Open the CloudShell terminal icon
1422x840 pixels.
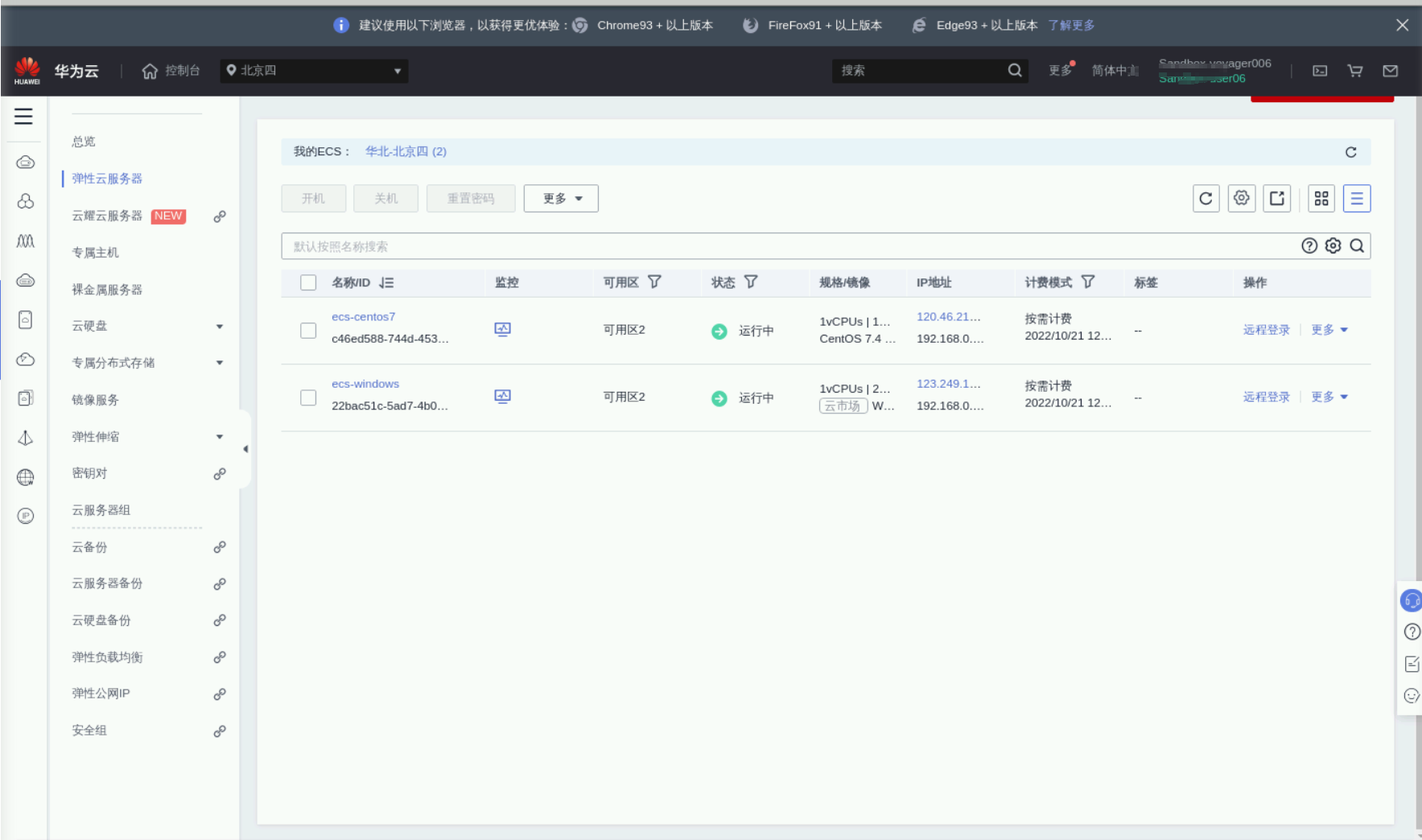pyautogui.click(x=1320, y=71)
